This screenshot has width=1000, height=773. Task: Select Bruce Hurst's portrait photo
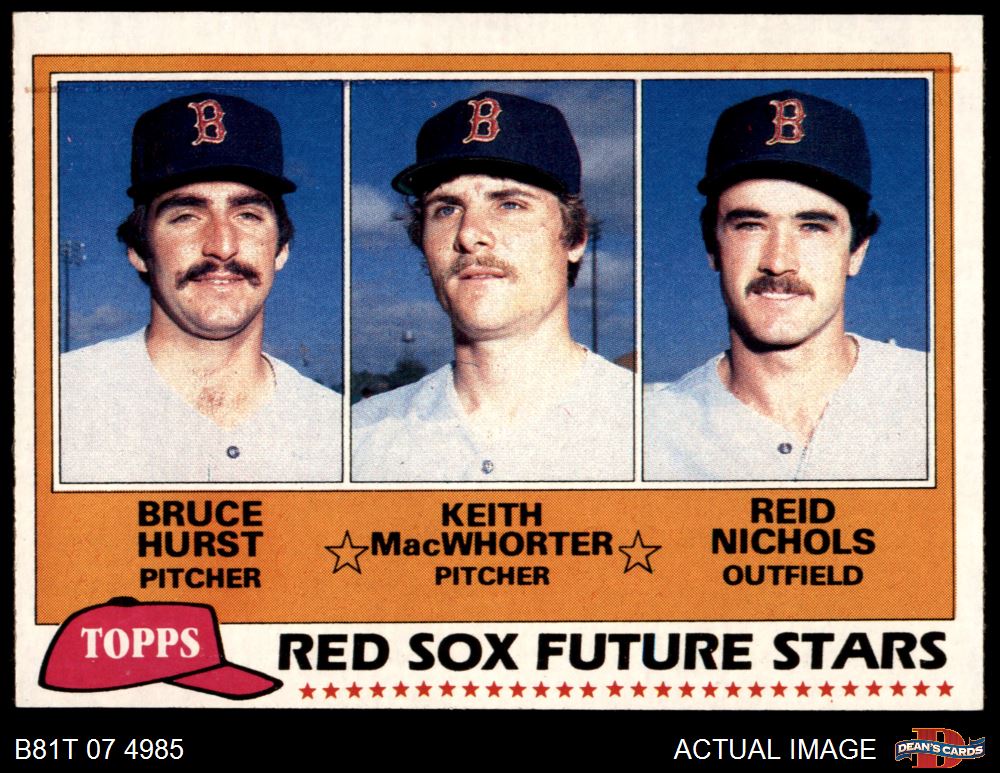tap(201, 281)
